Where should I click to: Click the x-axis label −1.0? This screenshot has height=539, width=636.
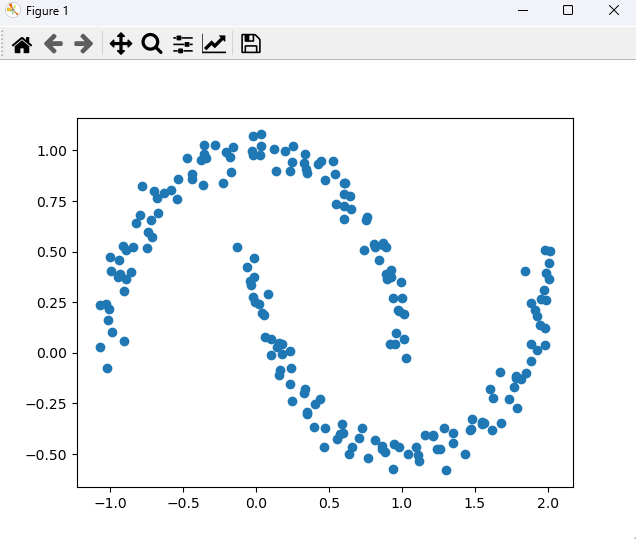[x=110, y=503]
